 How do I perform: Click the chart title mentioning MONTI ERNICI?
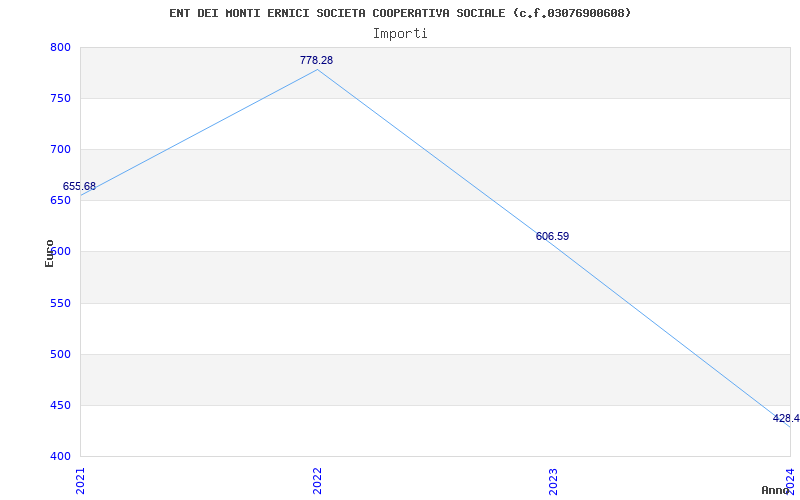pos(400,13)
